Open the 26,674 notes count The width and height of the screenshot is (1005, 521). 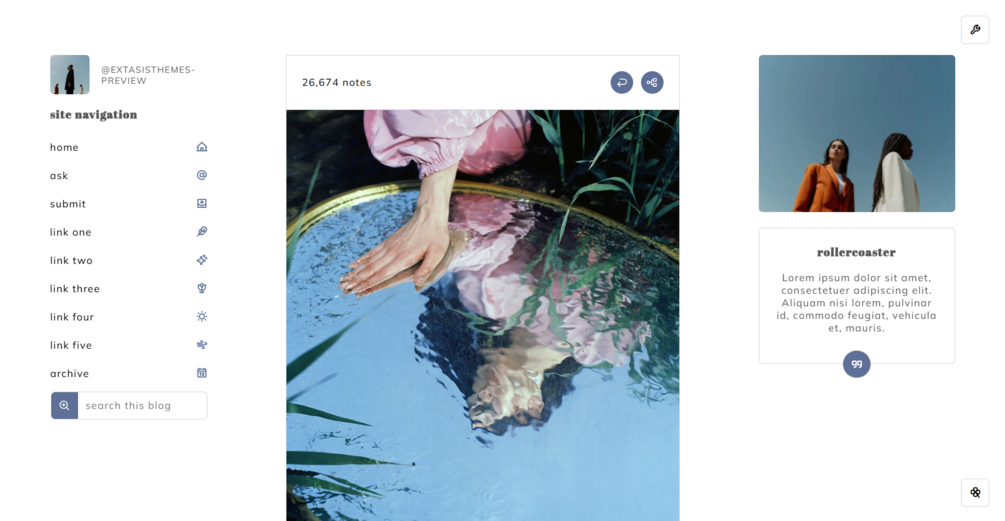[x=336, y=83]
